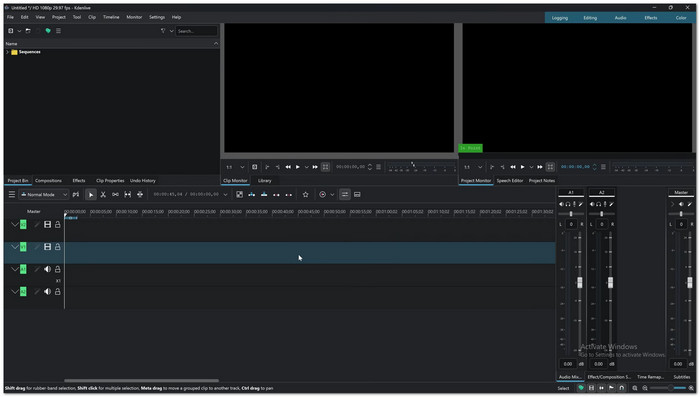Click the Master label above track headers
Image resolution: width=700 pixels, height=397 pixels.
[x=33, y=212]
